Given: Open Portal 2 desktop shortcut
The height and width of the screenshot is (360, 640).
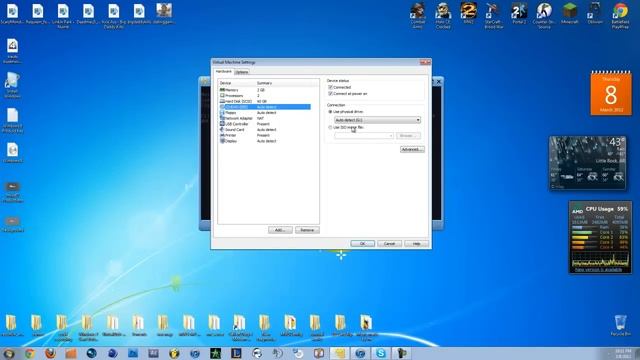Looking at the screenshot, I should [519, 14].
